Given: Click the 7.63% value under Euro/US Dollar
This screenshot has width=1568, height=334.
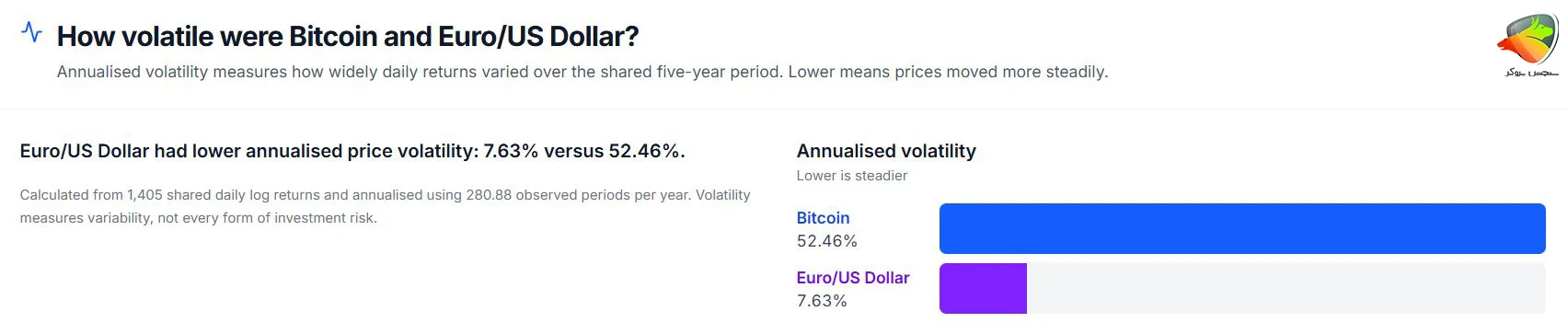Looking at the screenshot, I should coord(822,301).
